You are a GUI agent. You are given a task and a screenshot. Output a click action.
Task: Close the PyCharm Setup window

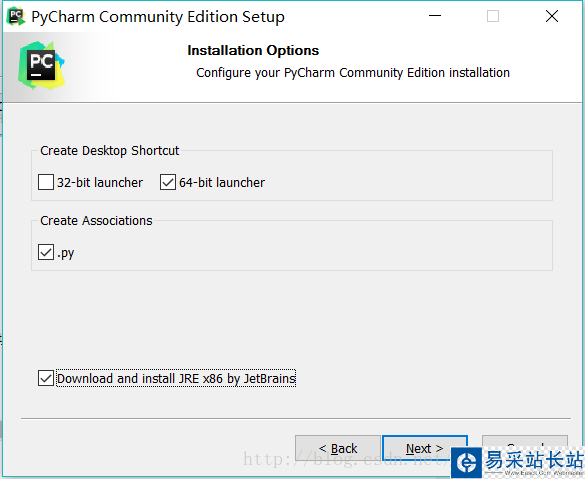coord(552,16)
